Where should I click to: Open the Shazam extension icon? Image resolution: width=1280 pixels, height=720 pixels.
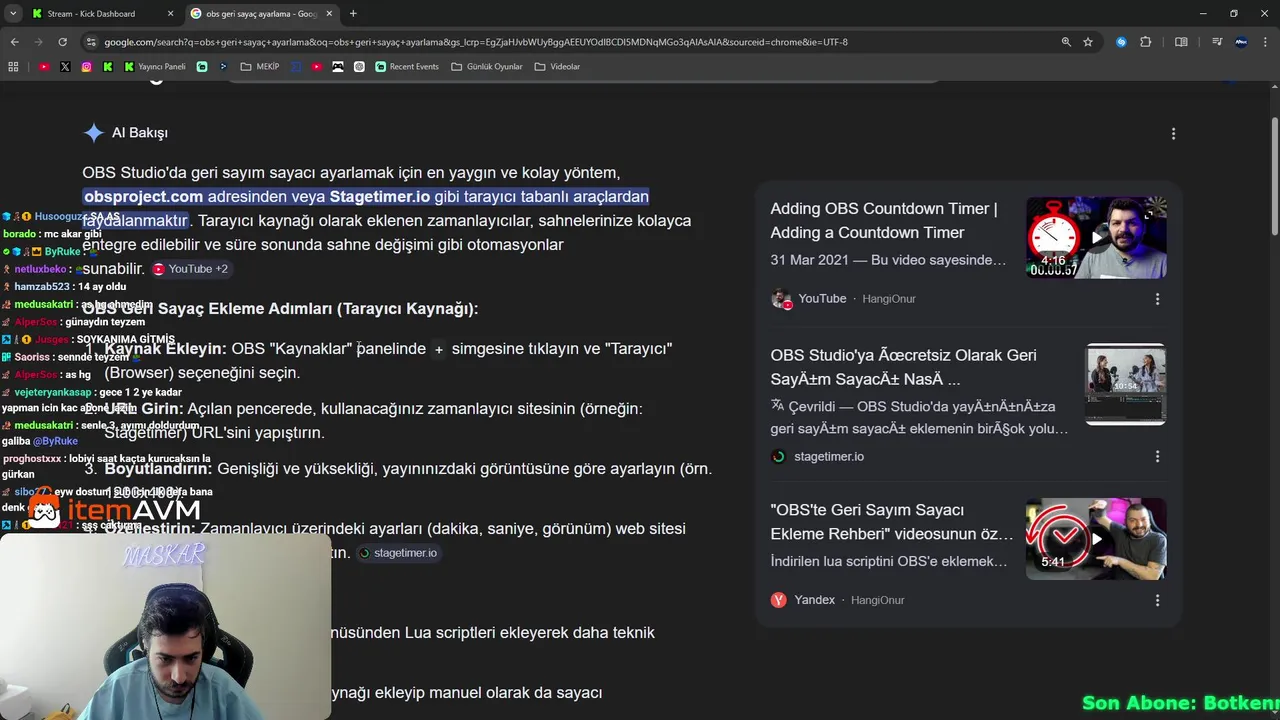click(x=1121, y=42)
